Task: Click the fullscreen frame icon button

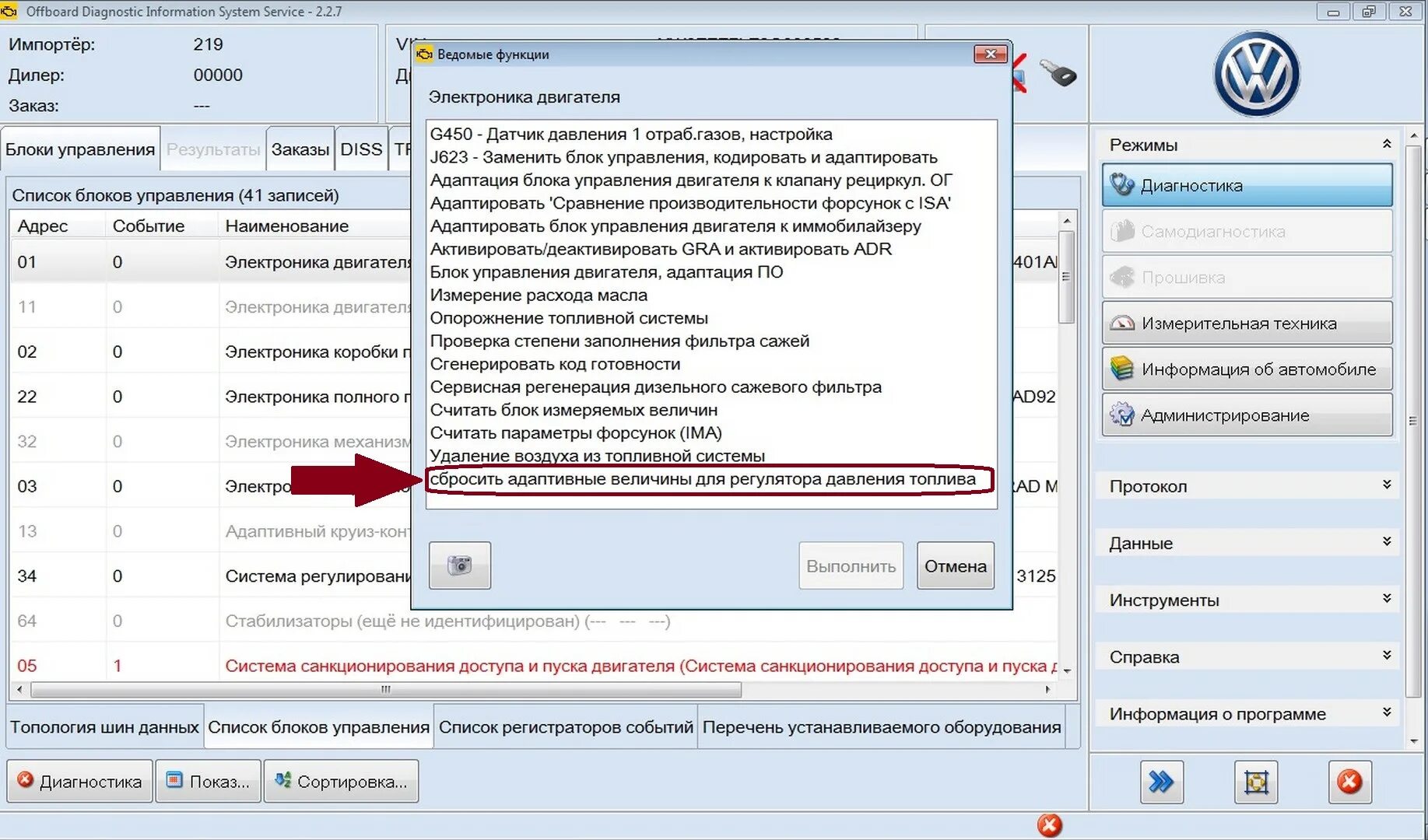Action: 1256,782
